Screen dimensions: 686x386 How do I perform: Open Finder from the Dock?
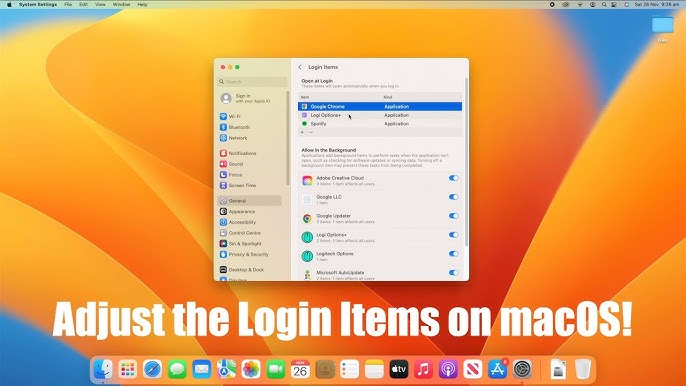(103, 369)
